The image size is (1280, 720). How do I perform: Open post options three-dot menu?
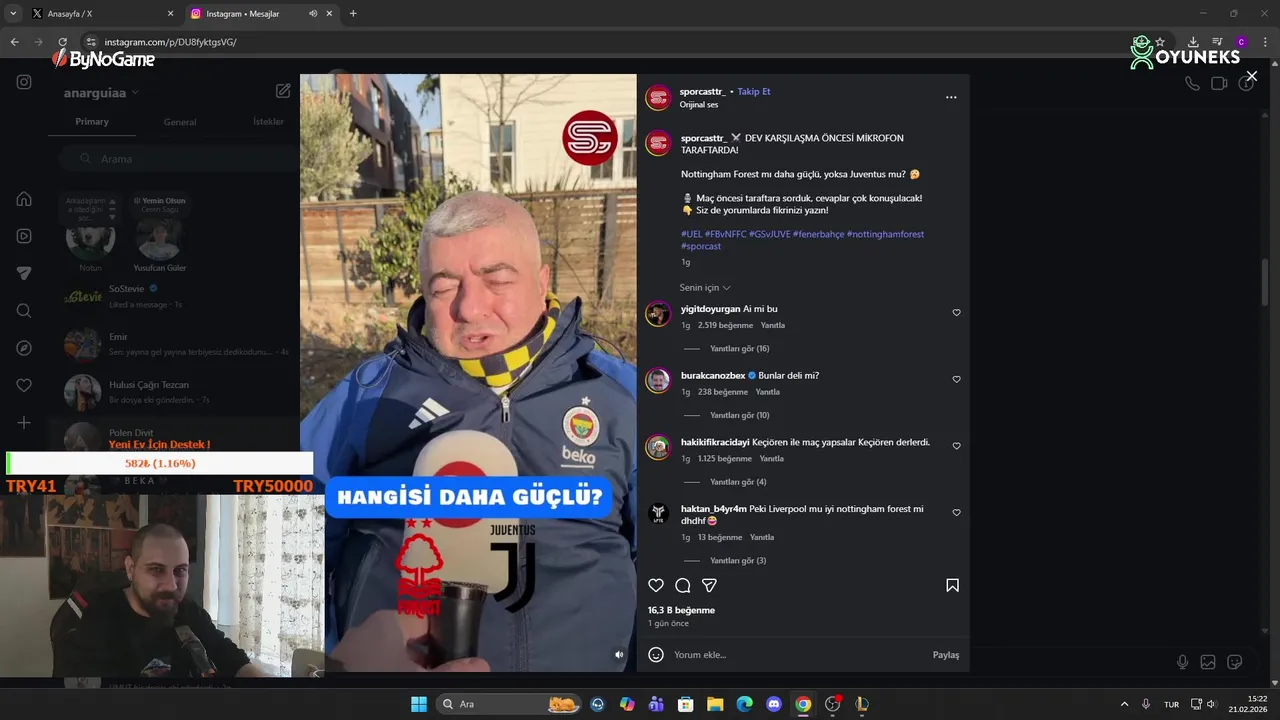951,97
